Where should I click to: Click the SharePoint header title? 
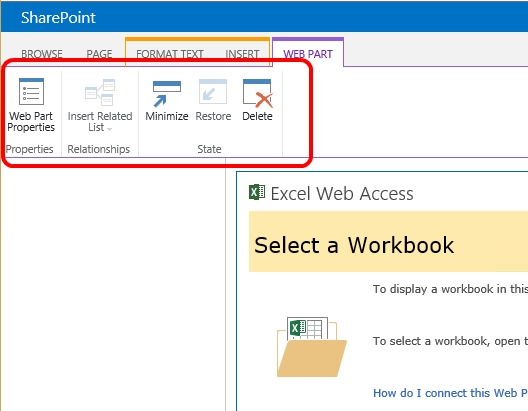(58, 18)
